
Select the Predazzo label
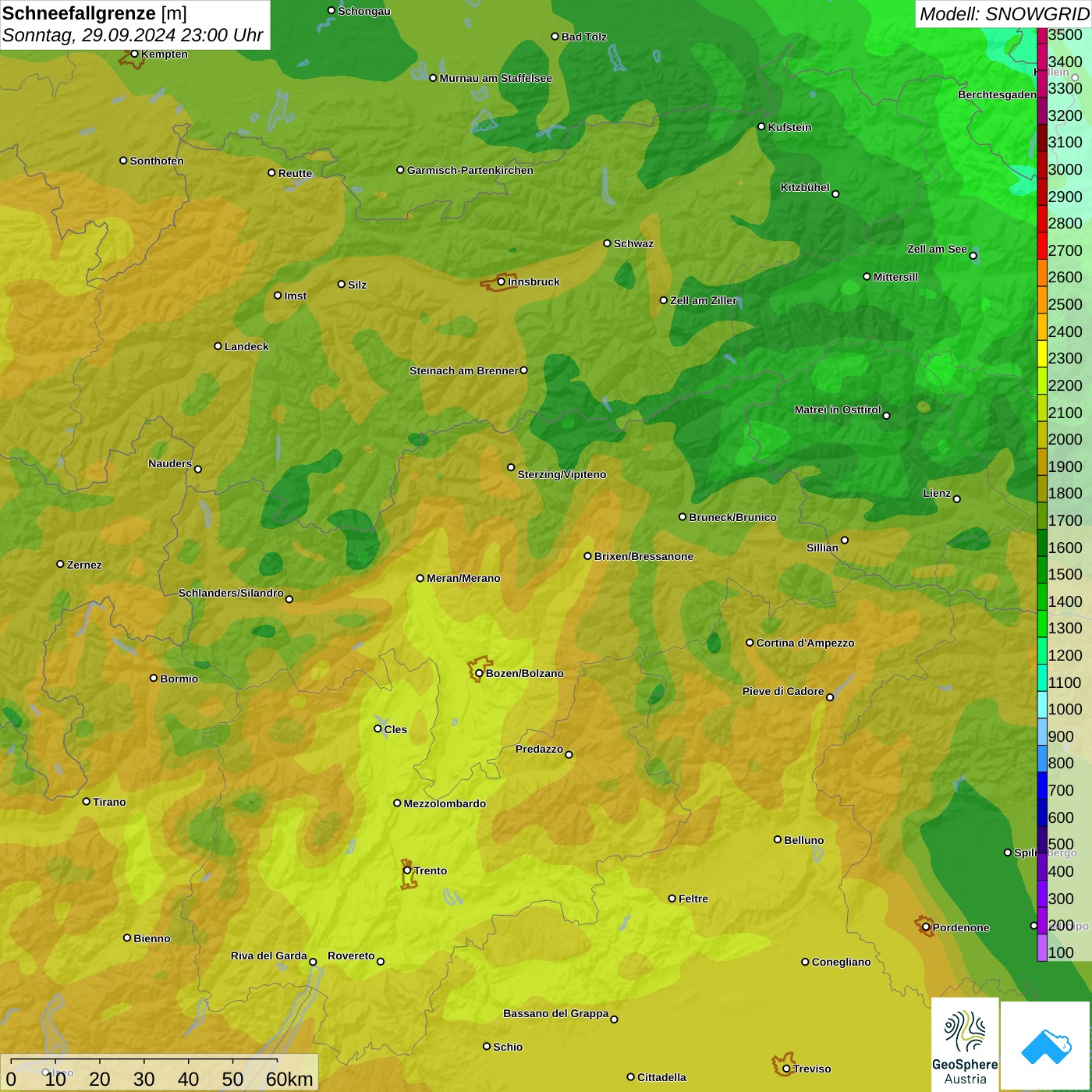(x=539, y=749)
